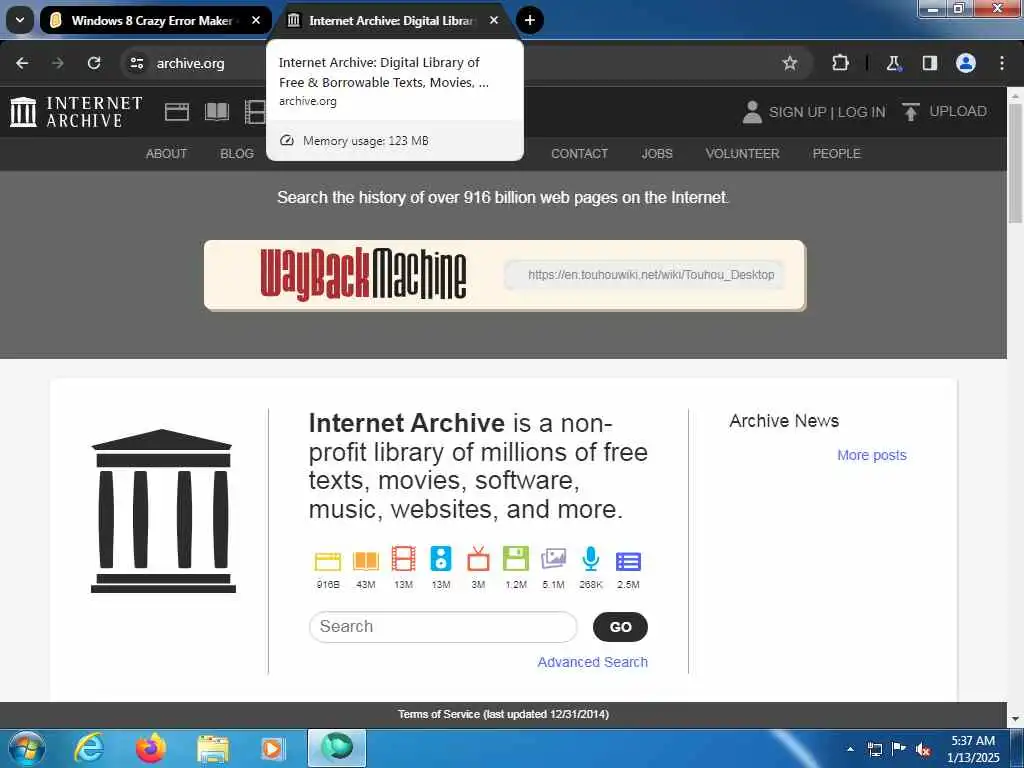The width and height of the screenshot is (1024, 768).
Task: Focus the Wayback Machine URL field
Action: pyautogui.click(x=644, y=275)
